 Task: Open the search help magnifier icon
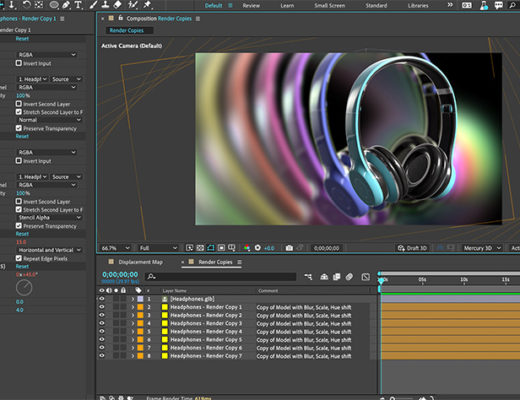[x=512, y=5]
